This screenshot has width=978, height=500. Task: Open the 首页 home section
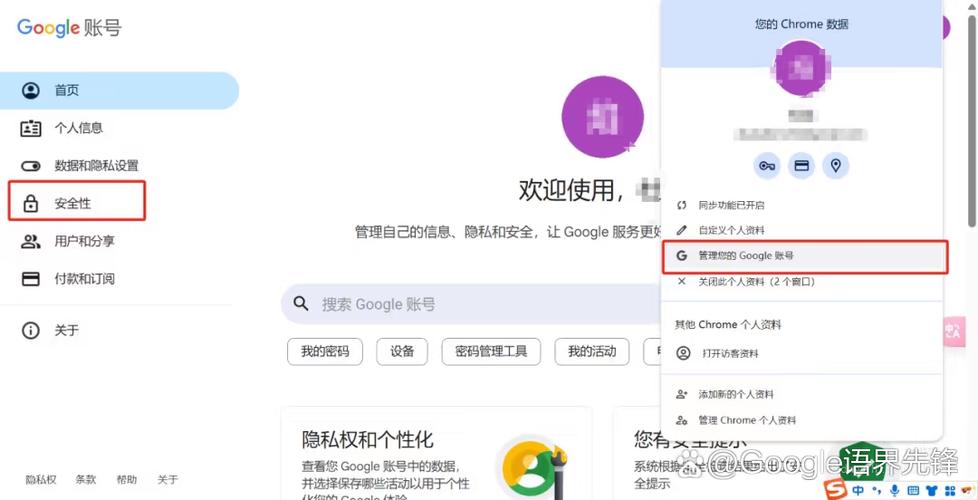pyautogui.click(x=119, y=90)
